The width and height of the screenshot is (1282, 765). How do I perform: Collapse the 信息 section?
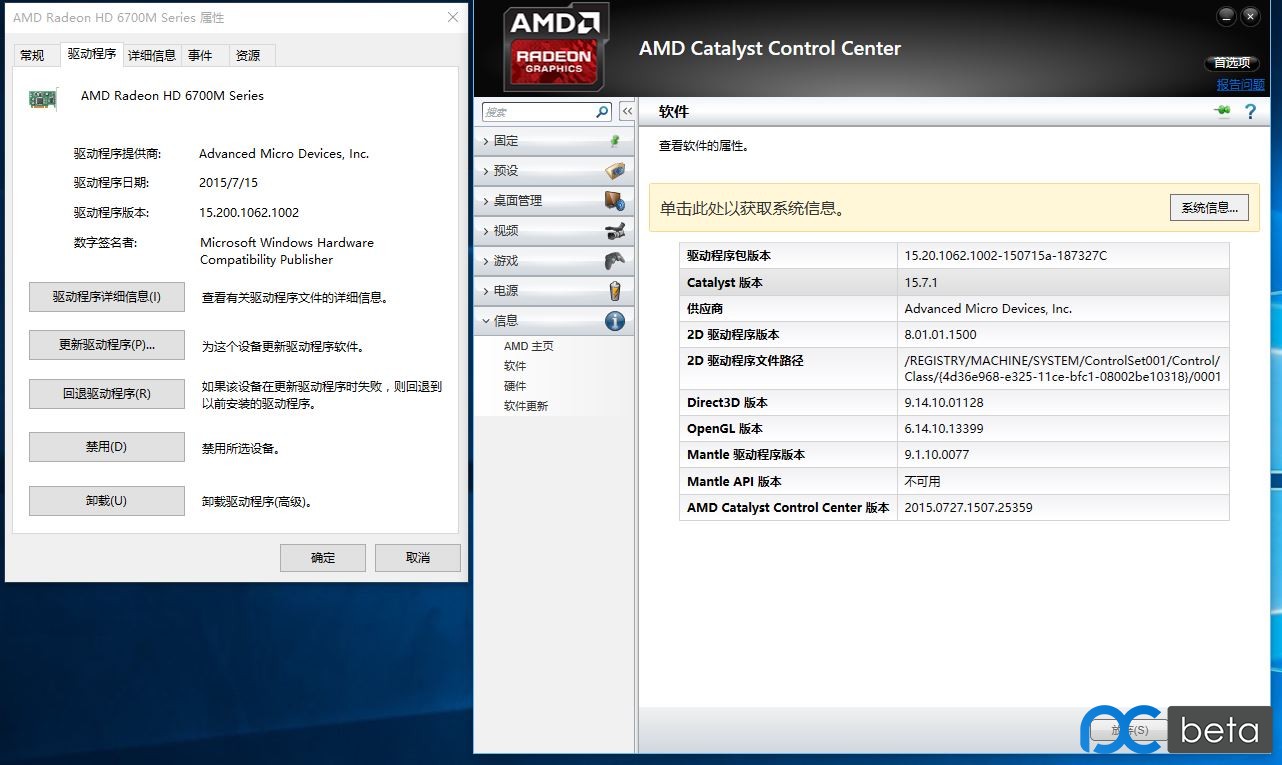pyautogui.click(x=555, y=321)
